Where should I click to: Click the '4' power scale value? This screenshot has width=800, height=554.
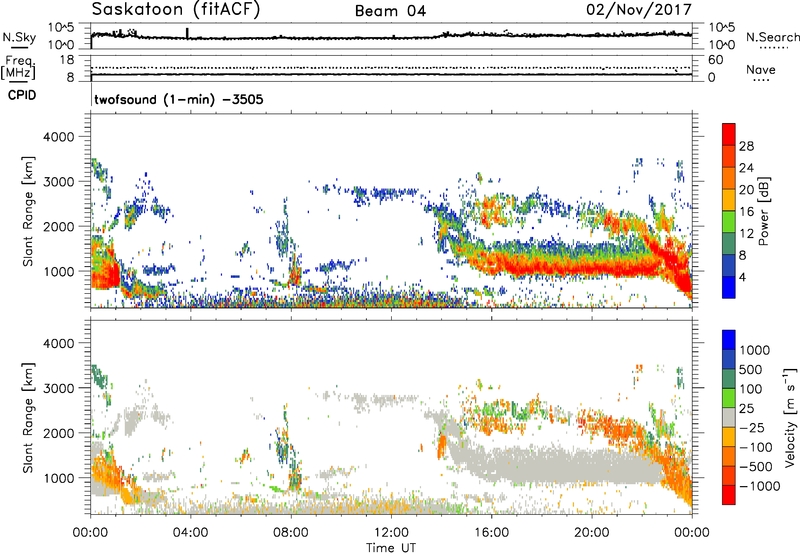tap(742, 277)
